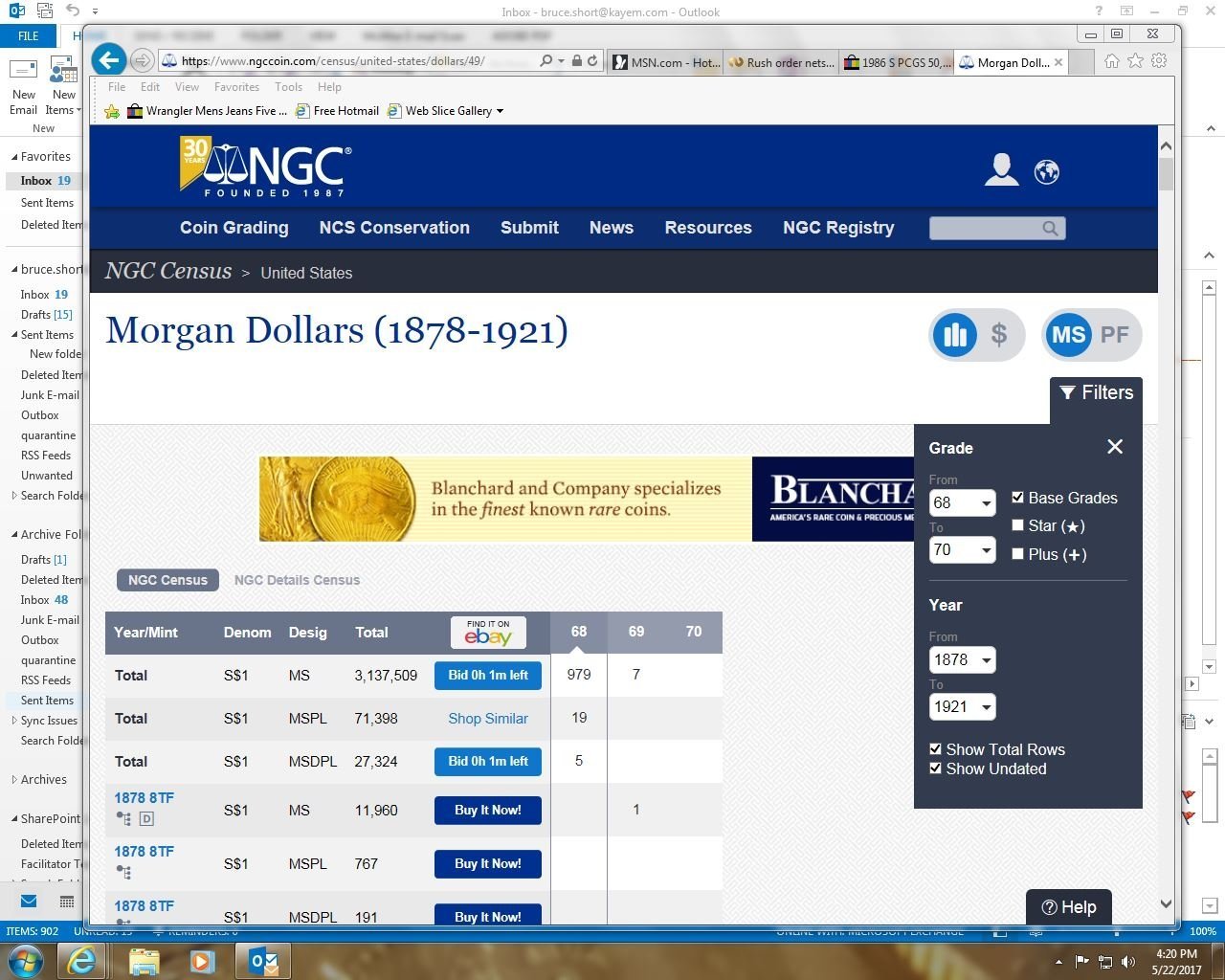Open the NGC Registry nav link
This screenshot has width=1225, height=980.
pyautogui.click(x=838, y=228)
